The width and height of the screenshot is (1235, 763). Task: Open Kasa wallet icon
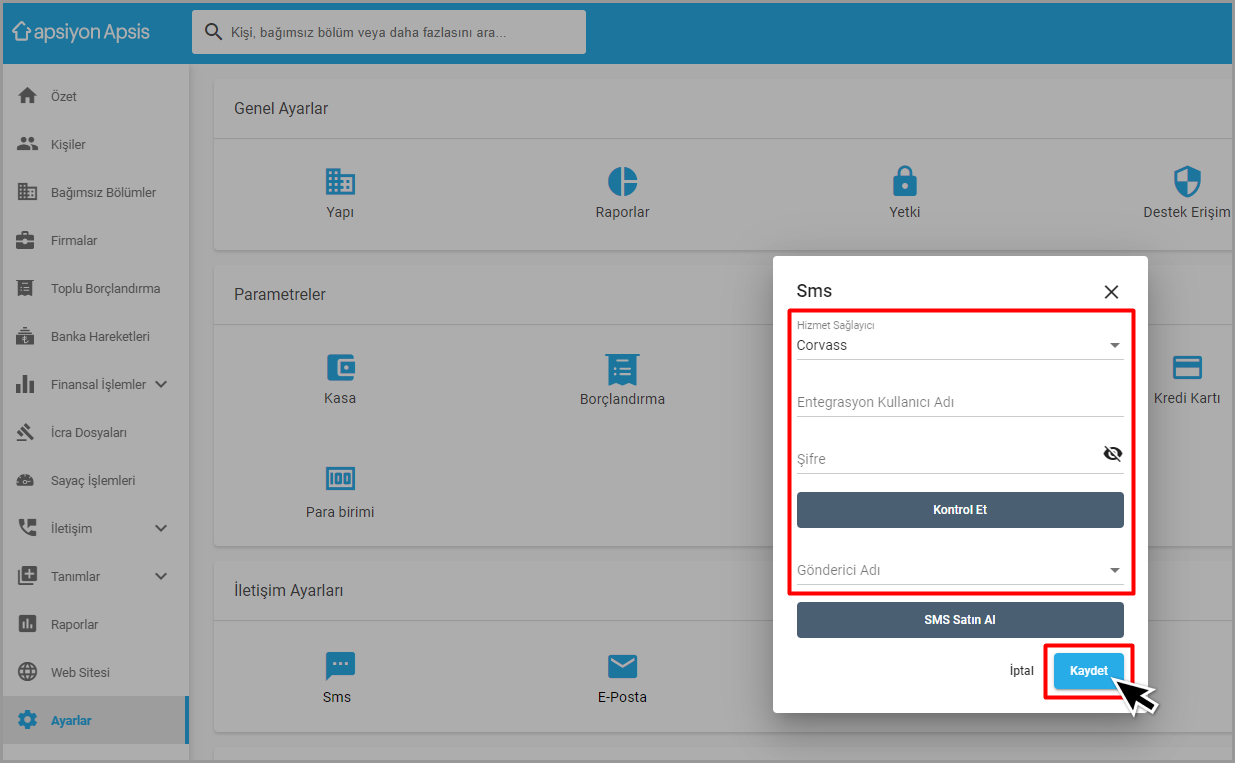(x=340, y=367)
